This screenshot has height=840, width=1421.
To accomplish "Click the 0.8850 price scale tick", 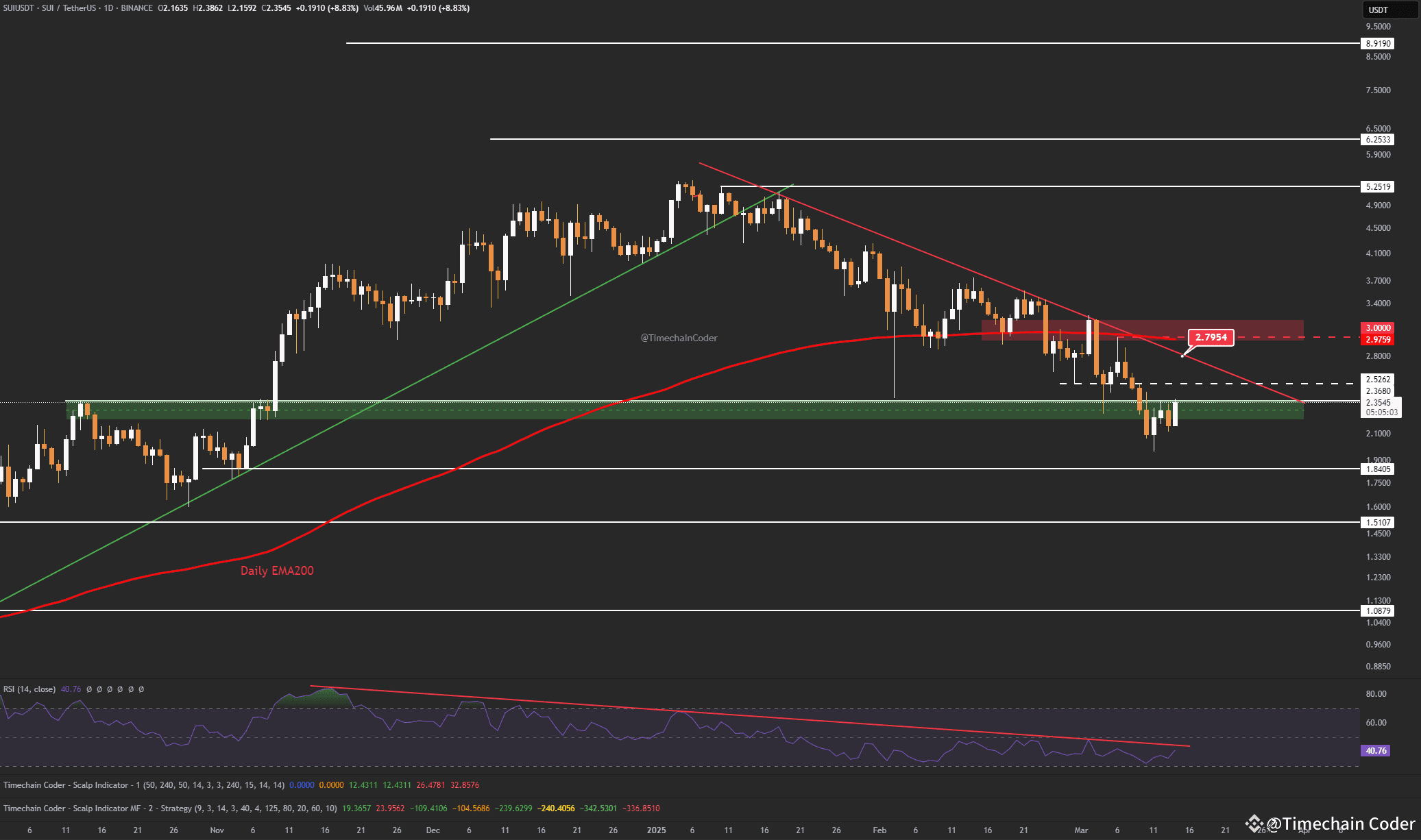I will click(1379, 667).
